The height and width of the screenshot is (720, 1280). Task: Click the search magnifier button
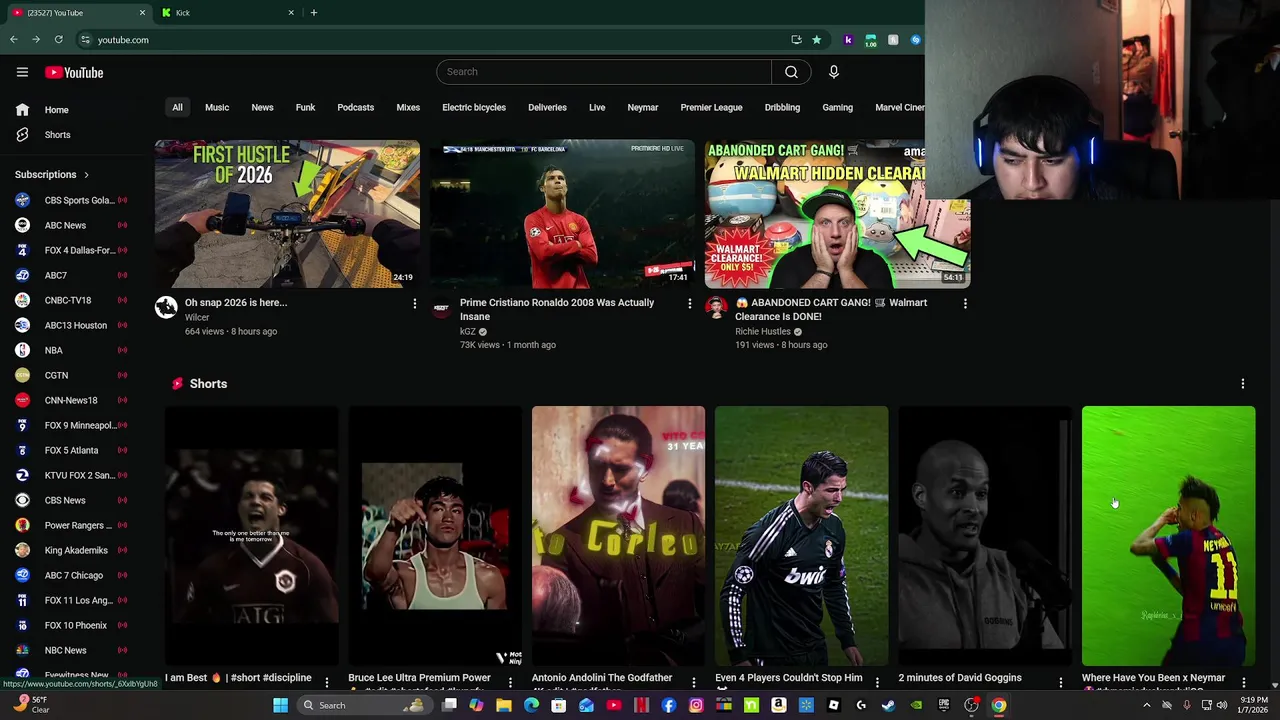tap(791, 72)
